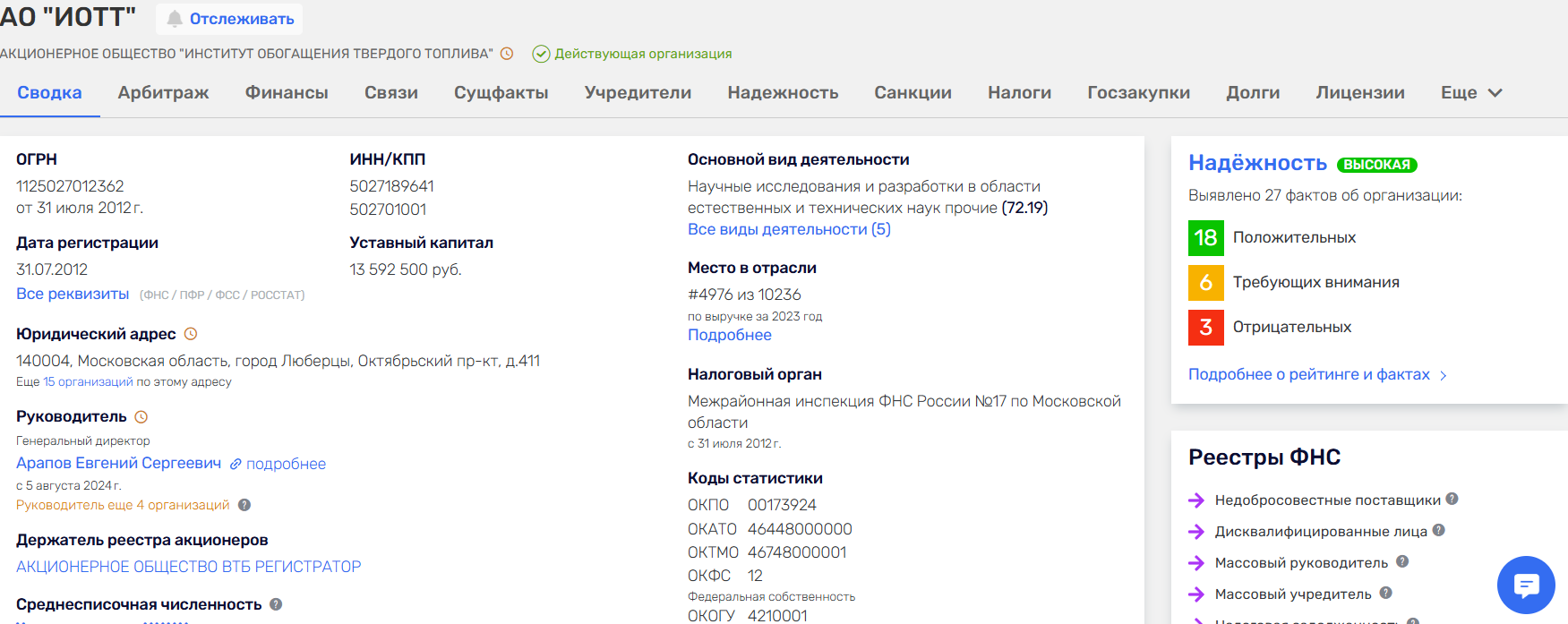
Task: Switch to the Сводка tab
Action: tap(49, 93)
